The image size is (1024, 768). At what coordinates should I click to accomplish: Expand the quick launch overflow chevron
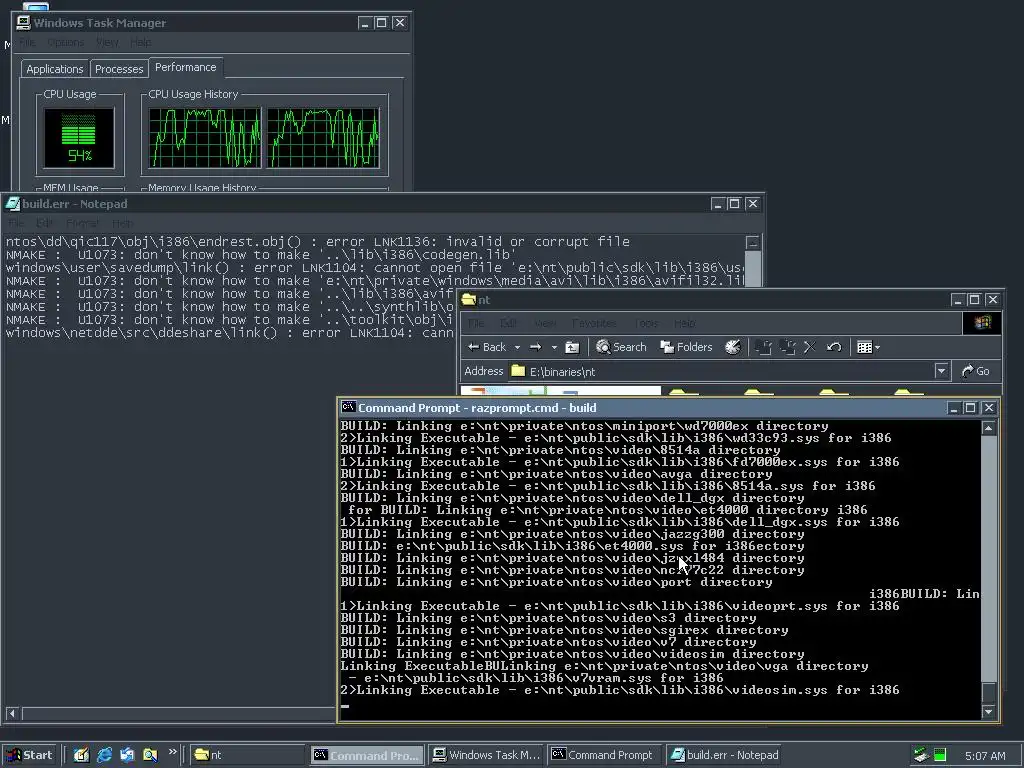click(172, 752)
